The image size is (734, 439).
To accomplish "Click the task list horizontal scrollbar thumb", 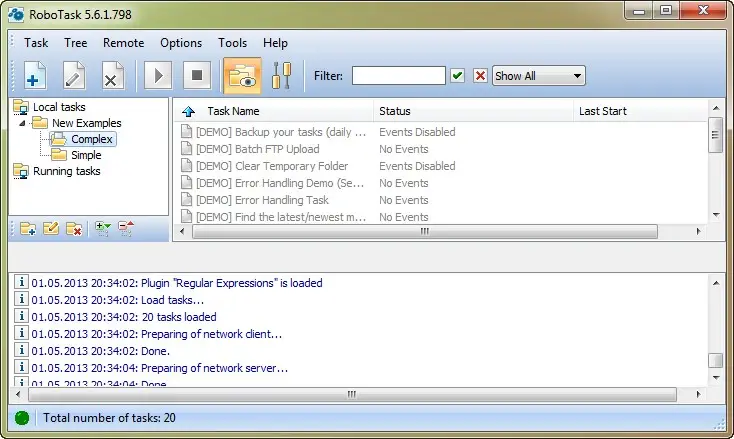I will pos(425,231).
